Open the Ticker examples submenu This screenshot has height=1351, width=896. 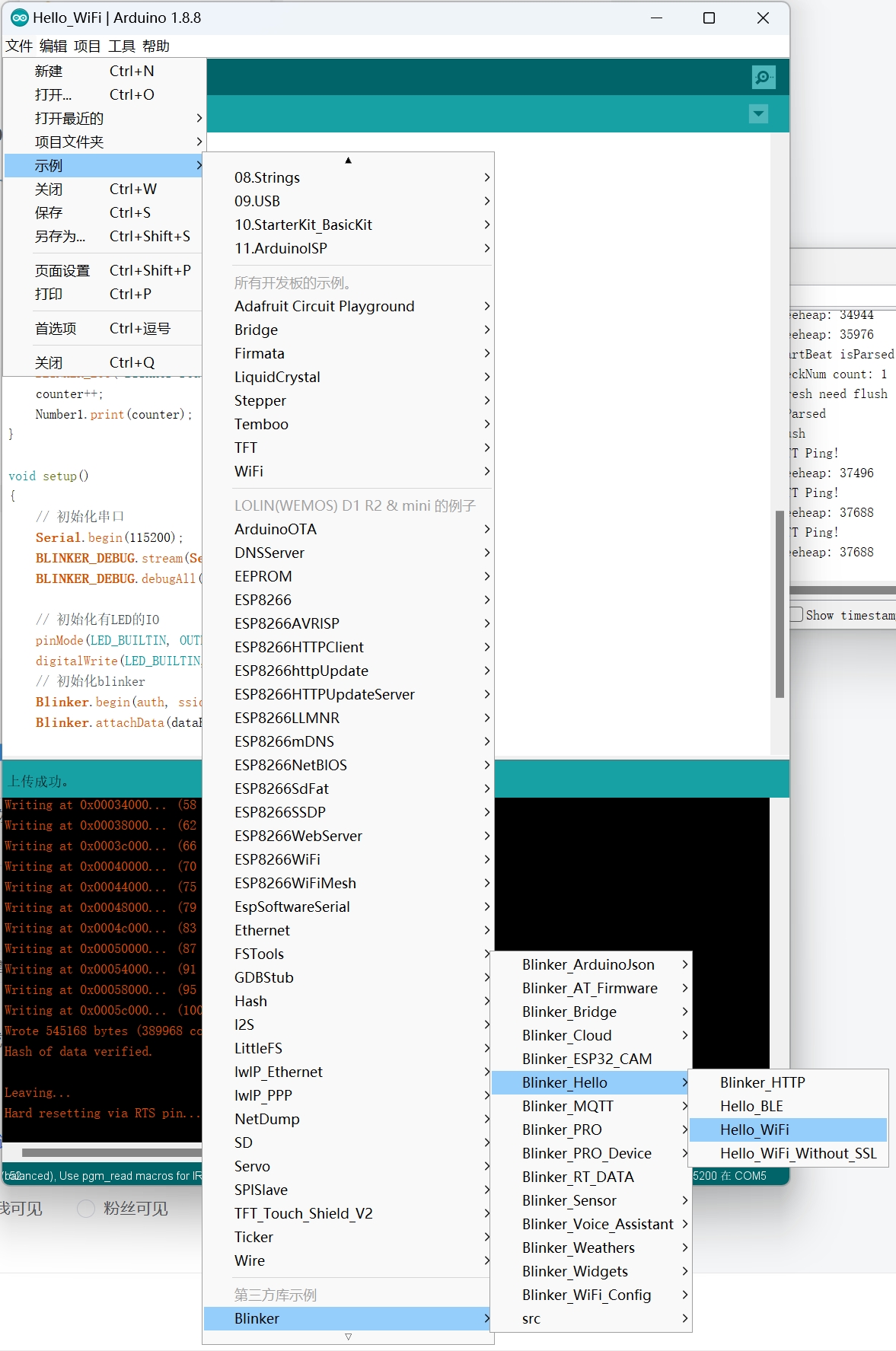point(349,1237)
